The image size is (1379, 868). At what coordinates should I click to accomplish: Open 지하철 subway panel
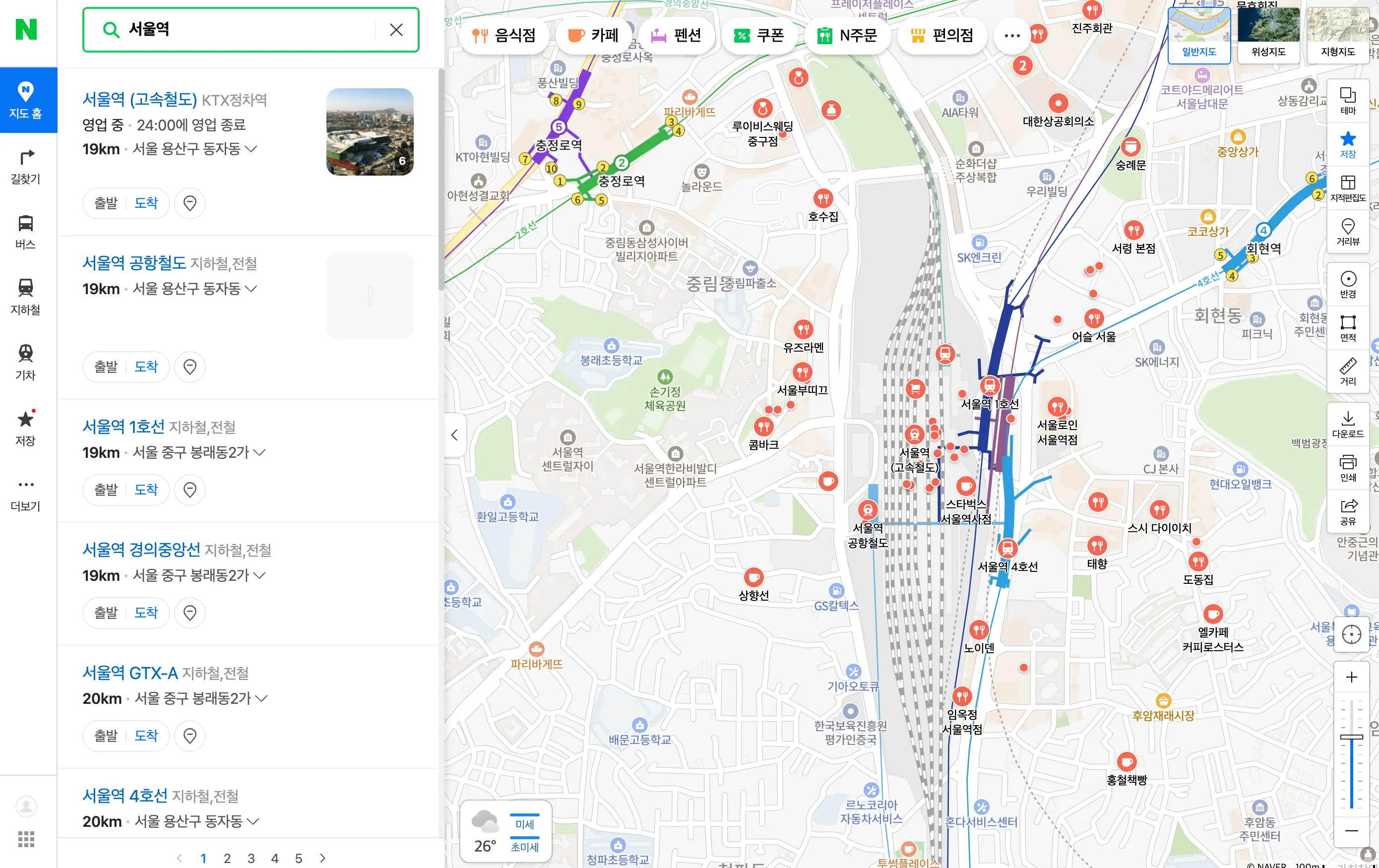pos(26,297)
